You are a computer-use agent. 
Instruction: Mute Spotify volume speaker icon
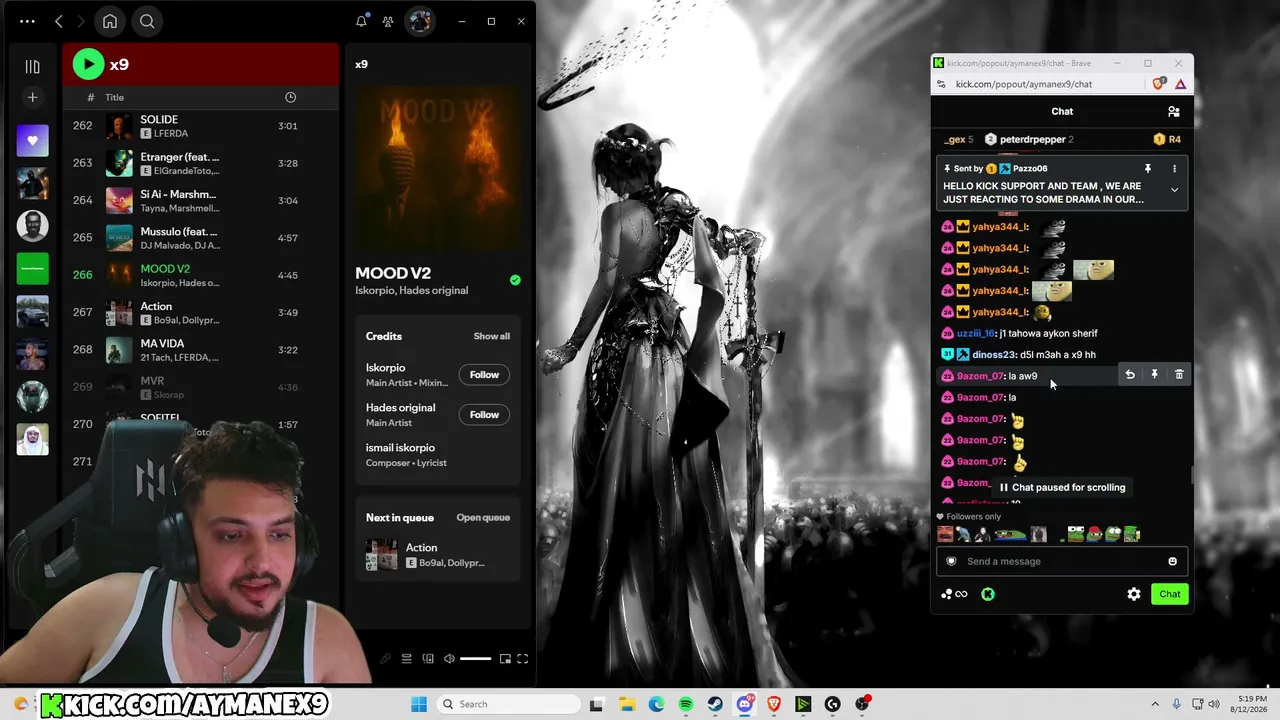tap(449, 659)
